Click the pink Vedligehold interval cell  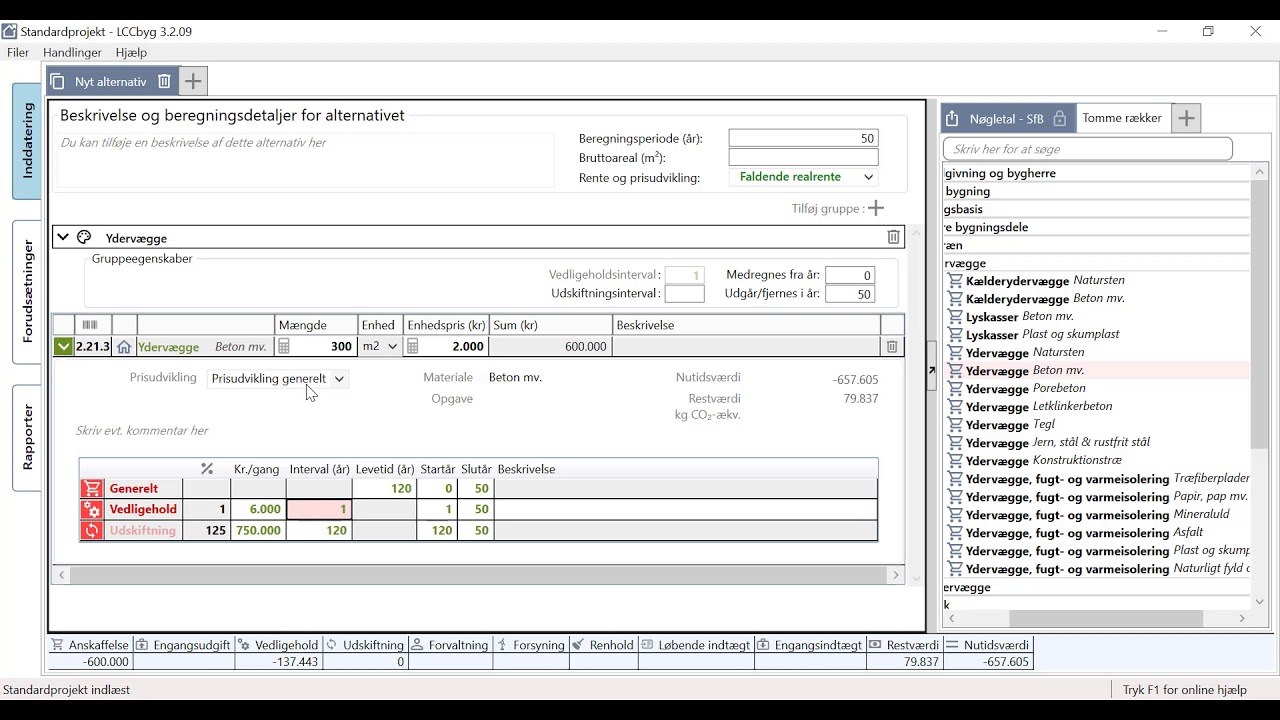tap(319, 510)
